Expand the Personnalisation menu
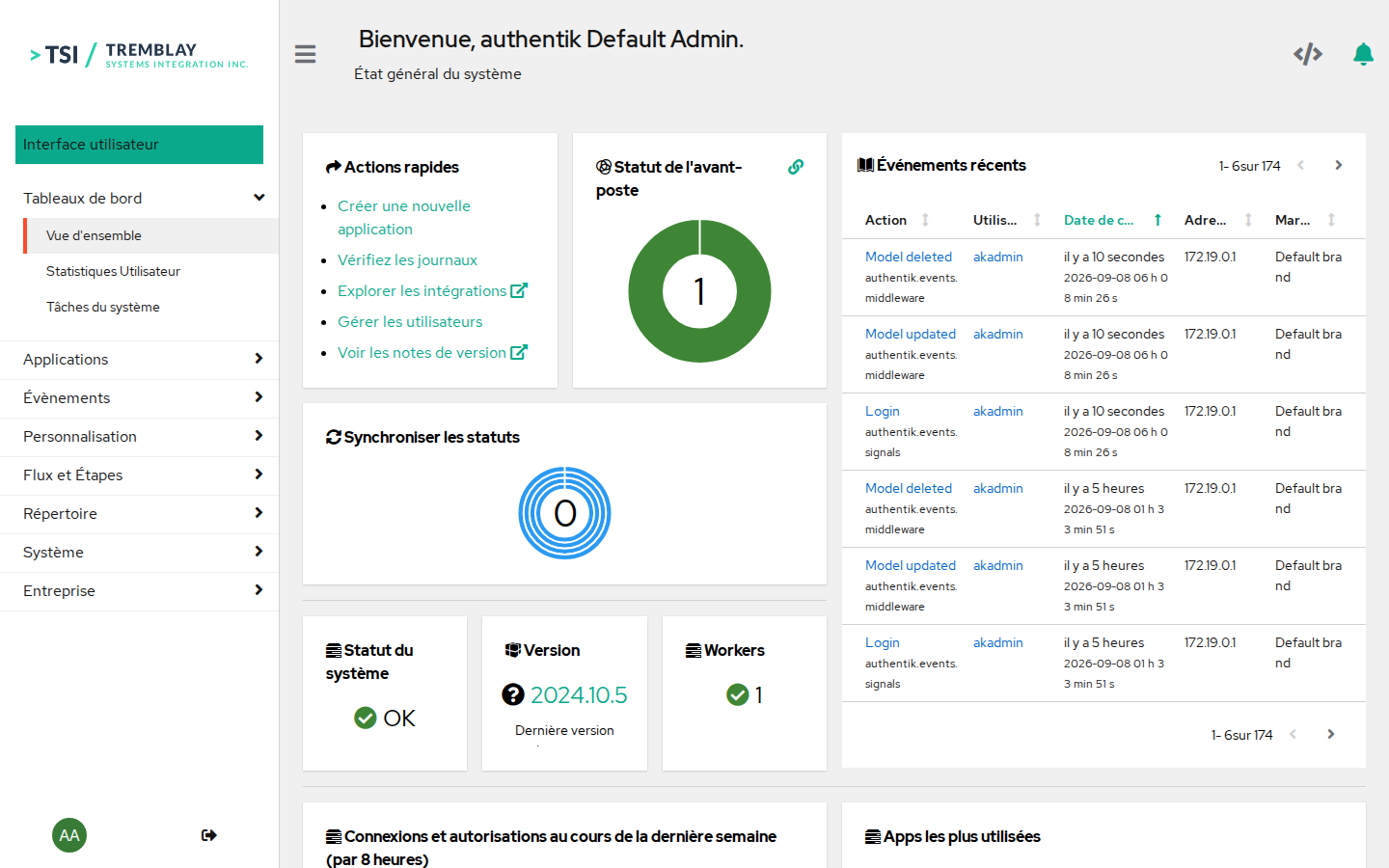The height and width of the screenshot is (868, 1389). (x=140, y=436)
